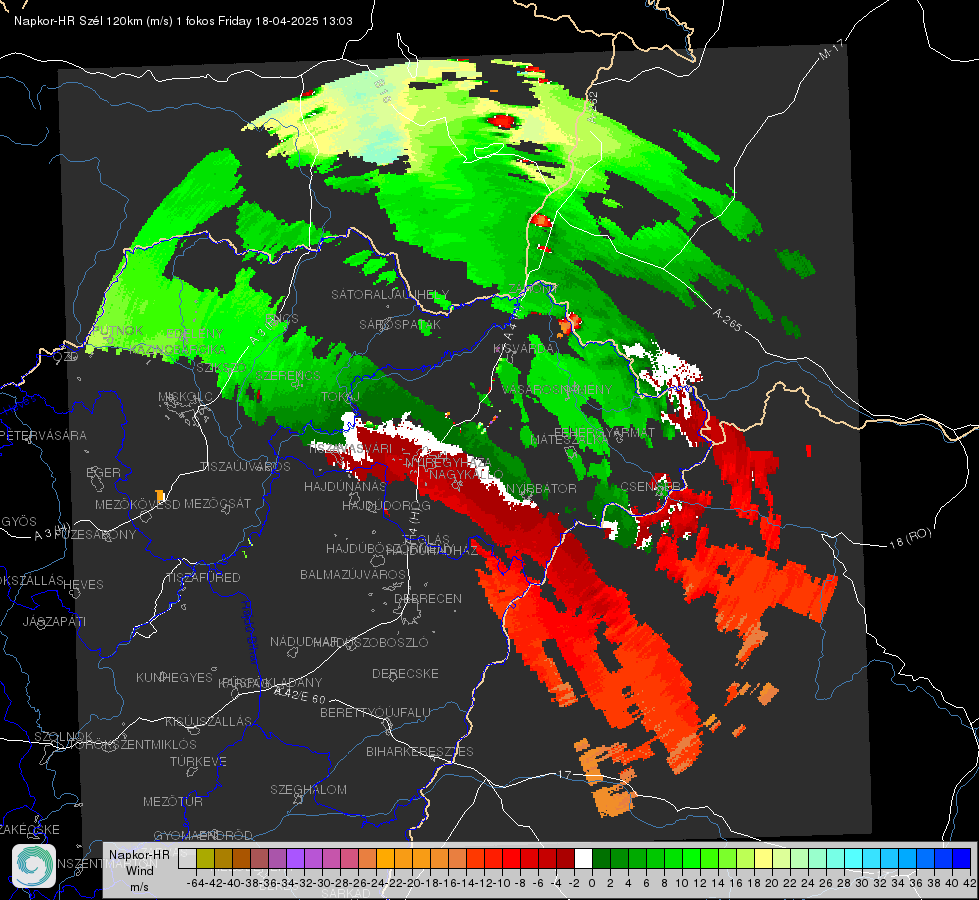Screen dimensions: 979x900
Task: Click the DEBRECEN city label
Action: (x=428, y=598)
